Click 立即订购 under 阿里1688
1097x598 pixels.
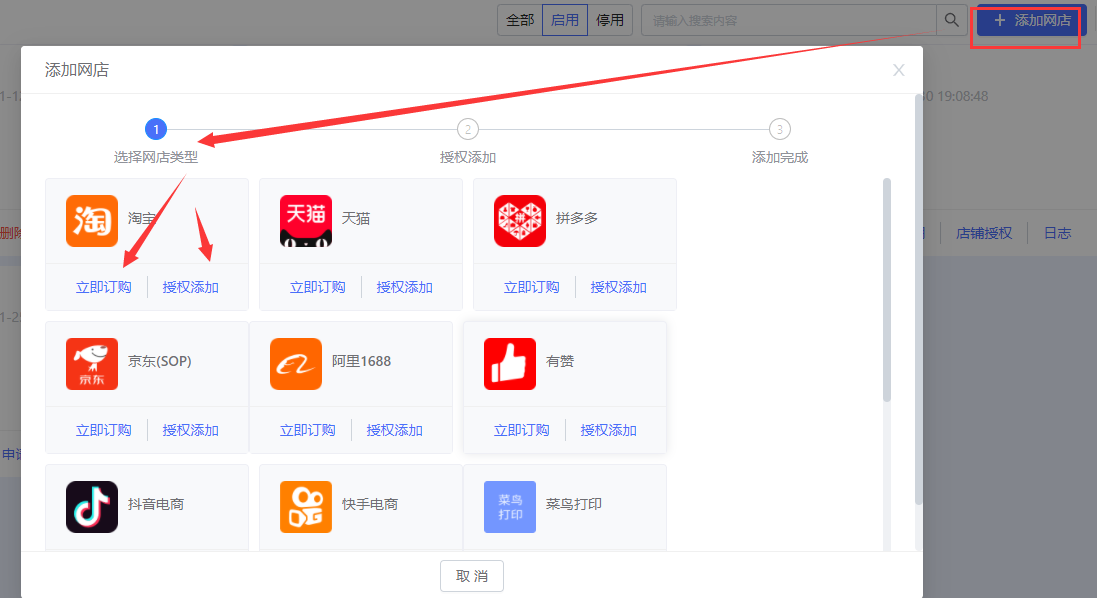(308, 430)
